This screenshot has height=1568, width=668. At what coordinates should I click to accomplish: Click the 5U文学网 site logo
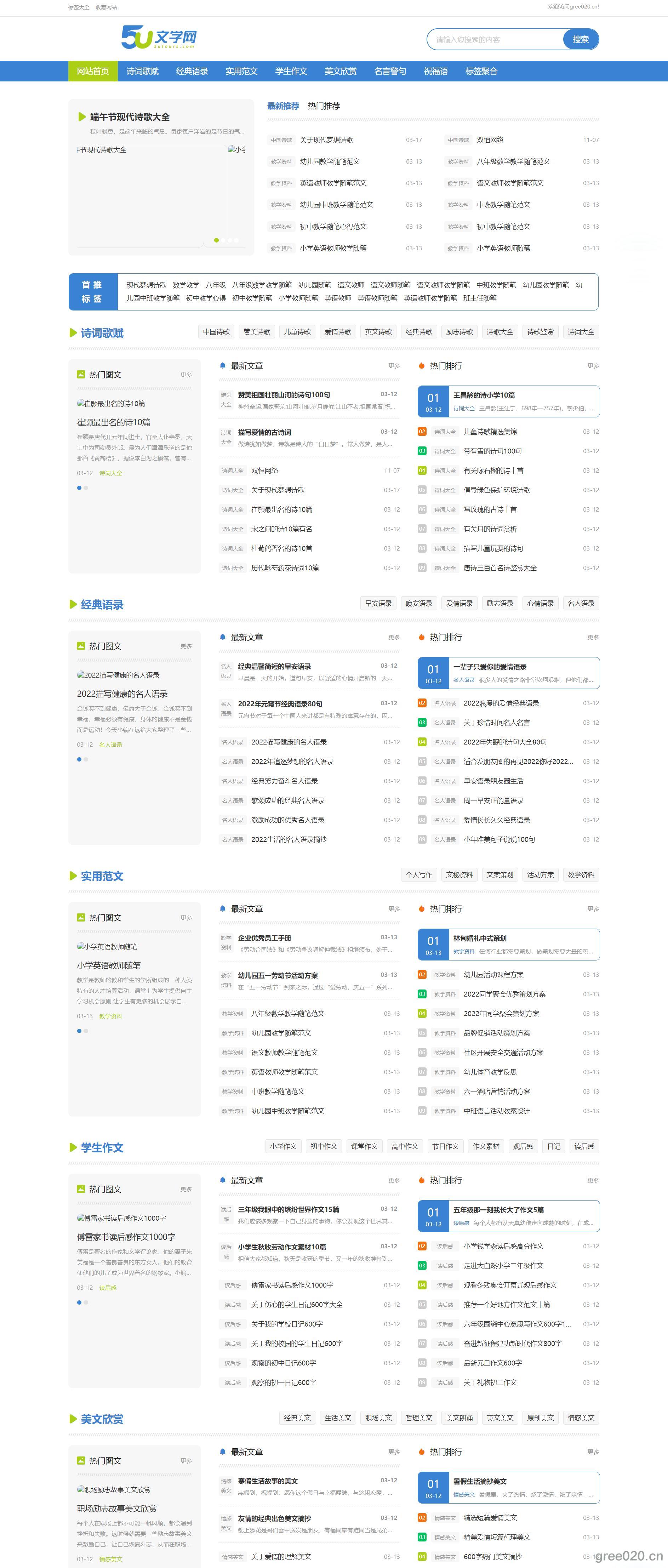tap(159, 38)
